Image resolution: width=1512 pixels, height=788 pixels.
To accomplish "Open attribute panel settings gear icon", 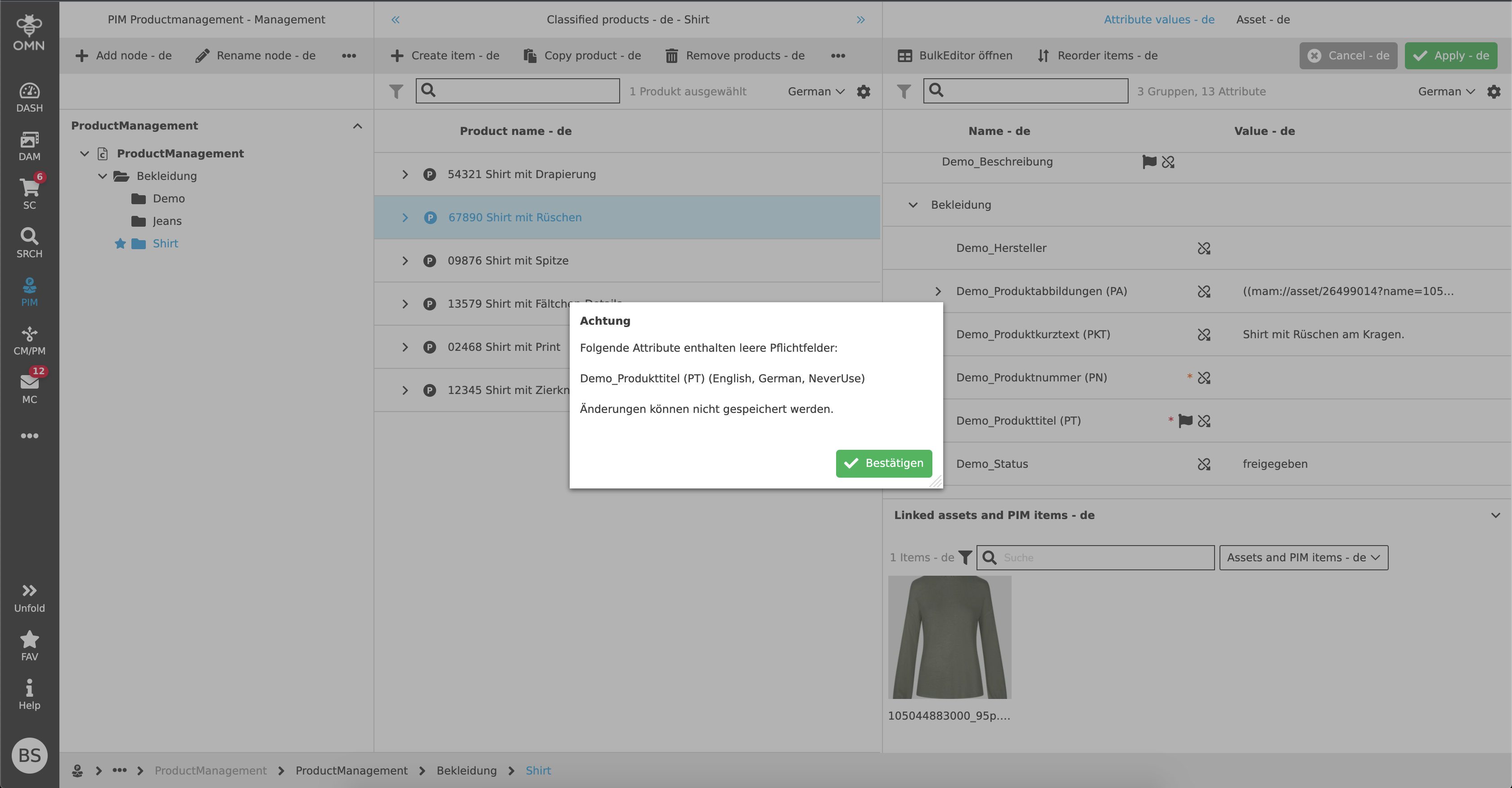I will pyautogui.click(x=1493, y=92).
